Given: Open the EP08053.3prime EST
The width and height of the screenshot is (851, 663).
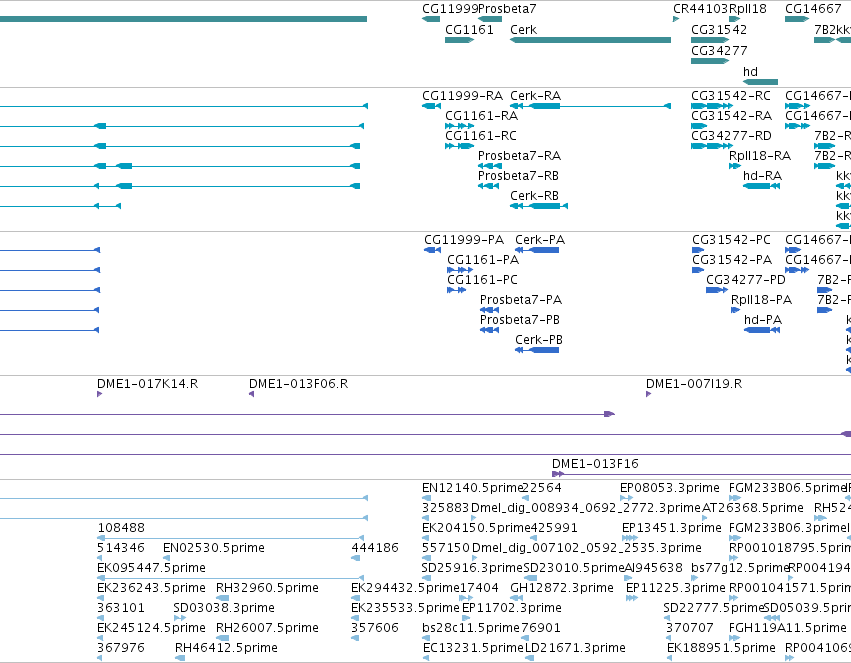Looking at the screenshot, I should click(x=626, y=498).
